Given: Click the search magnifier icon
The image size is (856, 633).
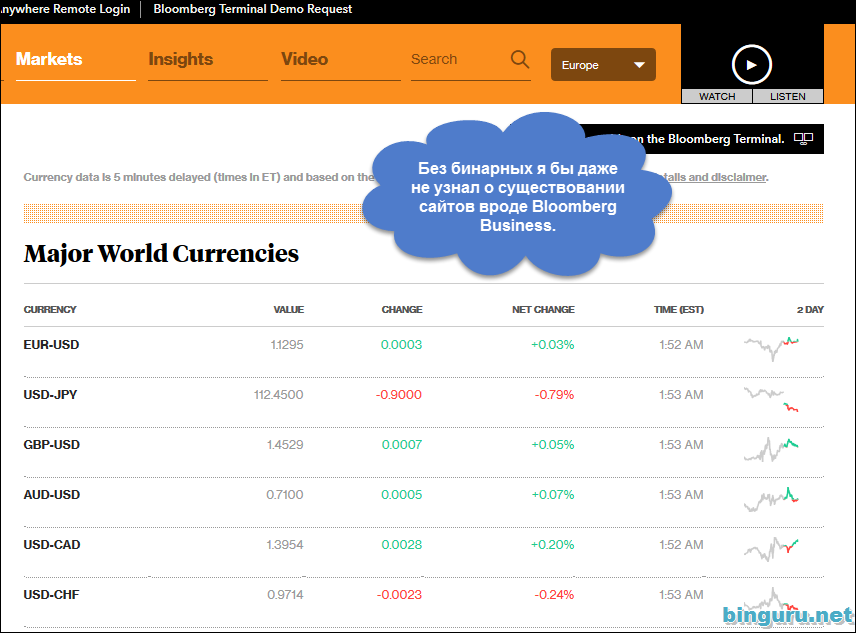Looking at the screenshot, I should pos(520,59).
